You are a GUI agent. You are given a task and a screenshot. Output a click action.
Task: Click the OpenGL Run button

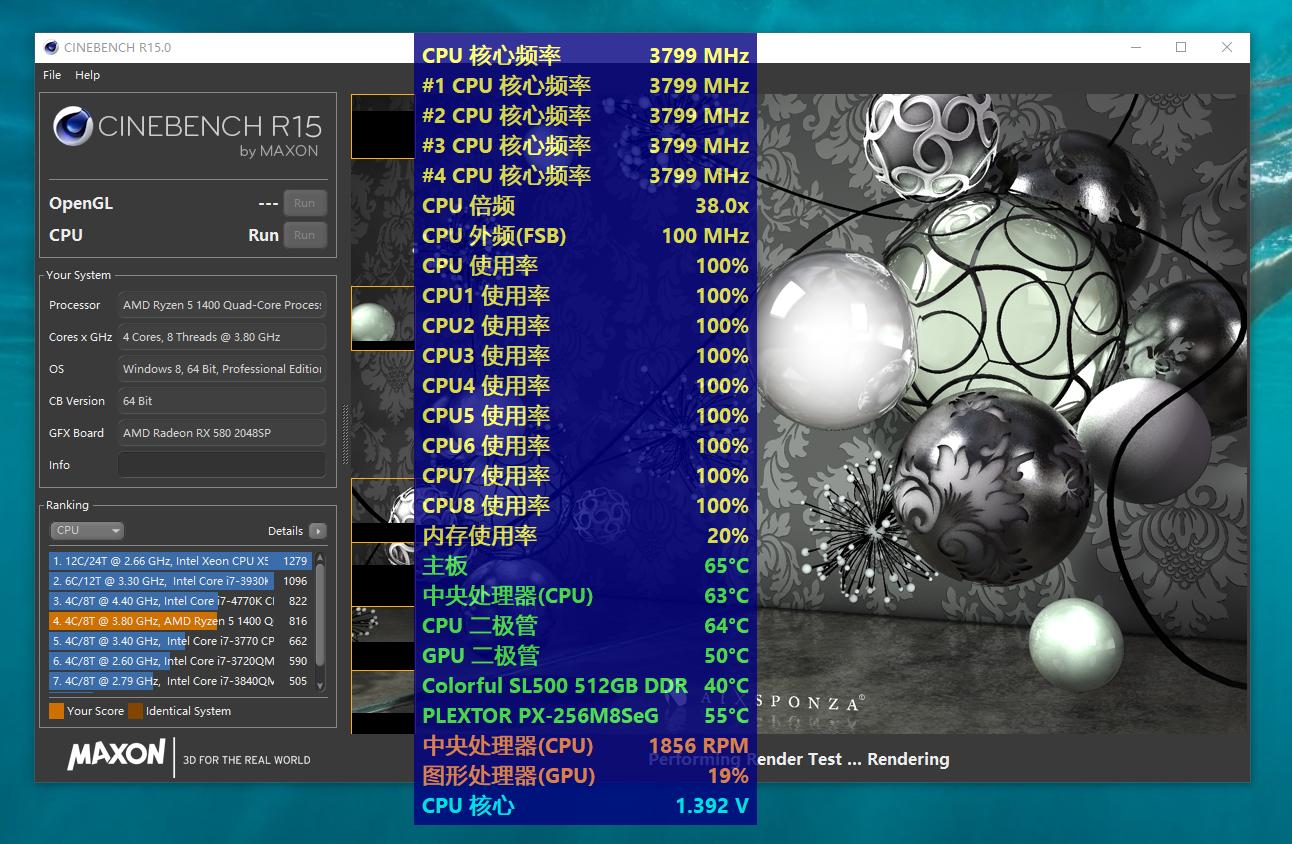(305, 202)
